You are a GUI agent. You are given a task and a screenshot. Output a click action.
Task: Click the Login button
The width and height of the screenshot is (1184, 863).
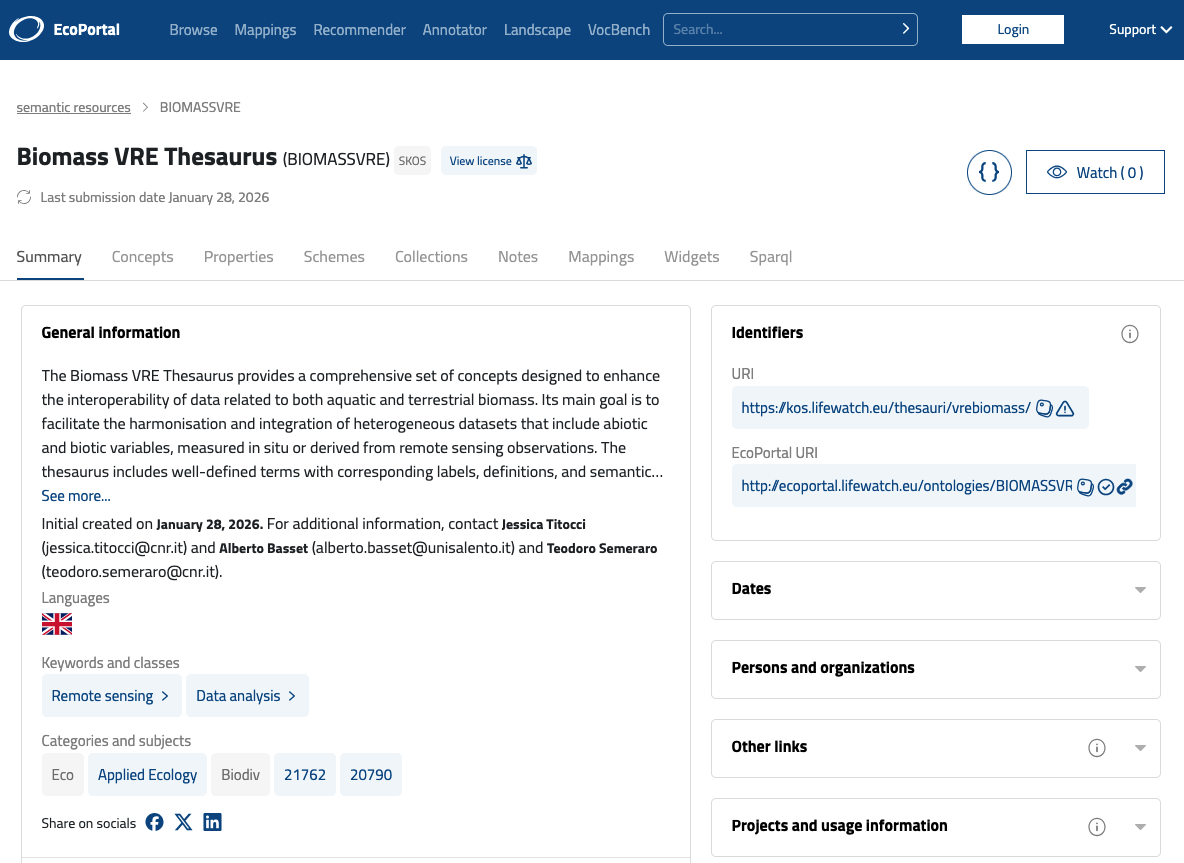tap(1012, 30)
